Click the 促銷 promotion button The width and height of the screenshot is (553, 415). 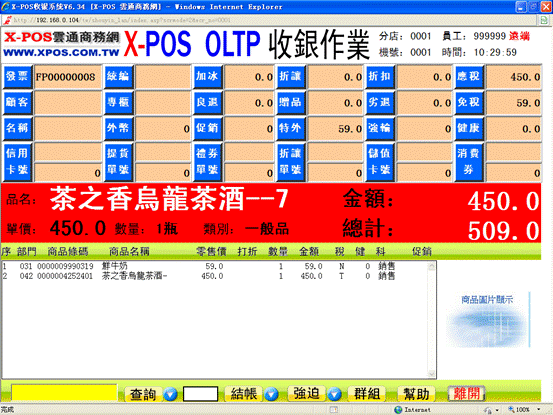(208, 128)
